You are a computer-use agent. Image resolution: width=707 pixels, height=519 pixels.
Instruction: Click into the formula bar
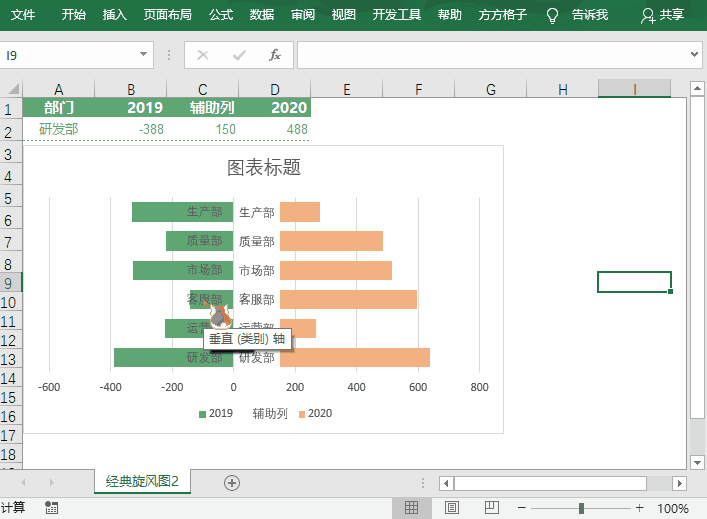tap(491, 55)
